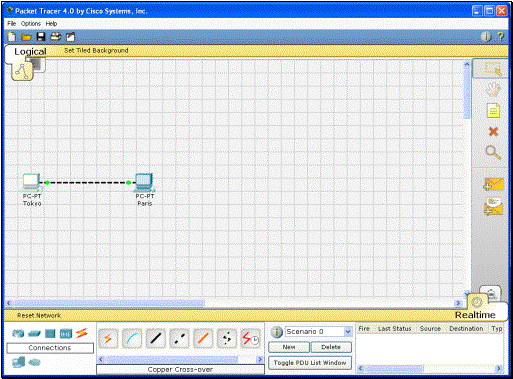Click the Destination column header
This screenshot has height=379, width=513.
pyautogui.click(x=466, y=329)
